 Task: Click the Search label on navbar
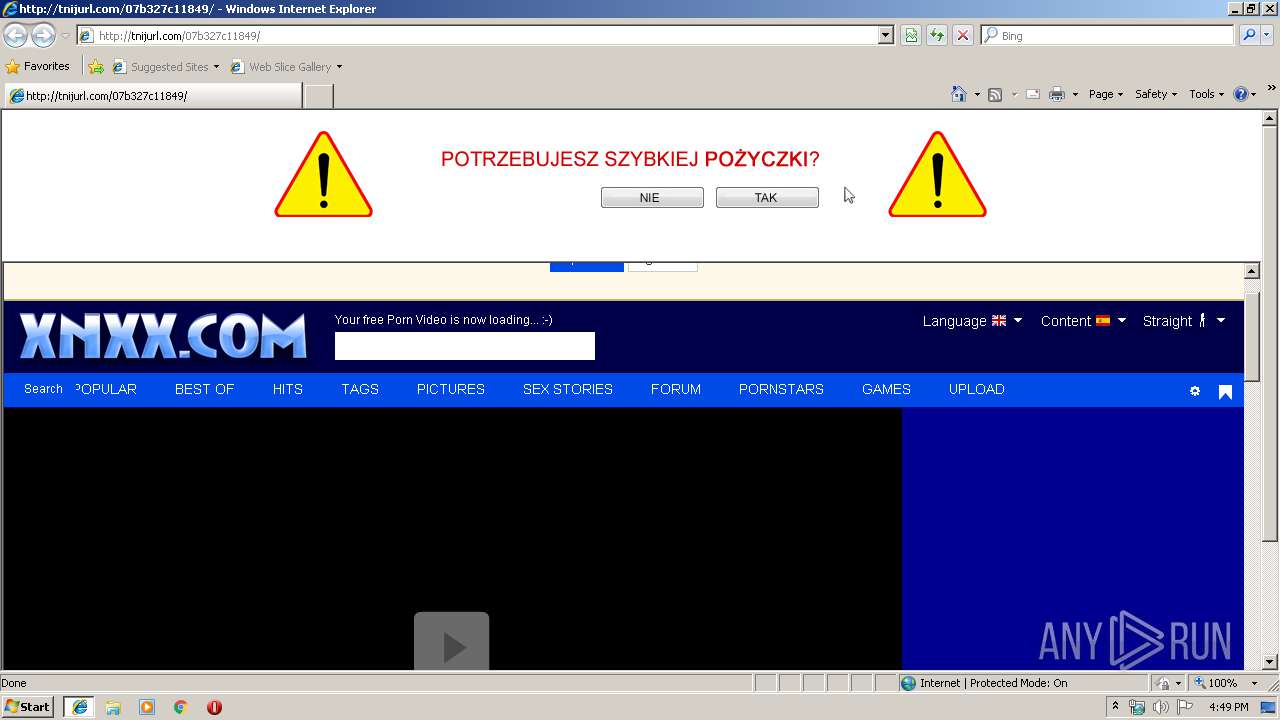pos(43,389)
